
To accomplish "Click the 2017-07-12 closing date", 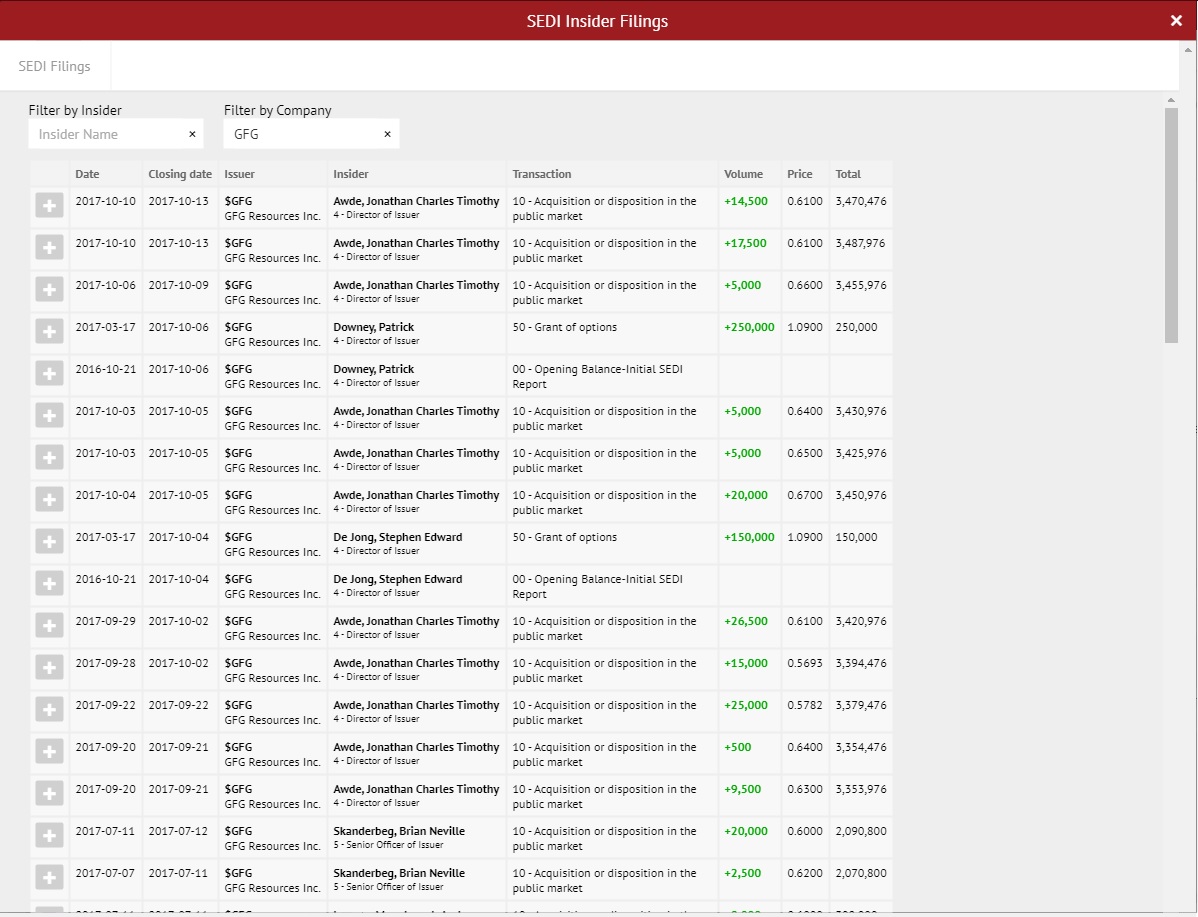I will tap(178, 831).
